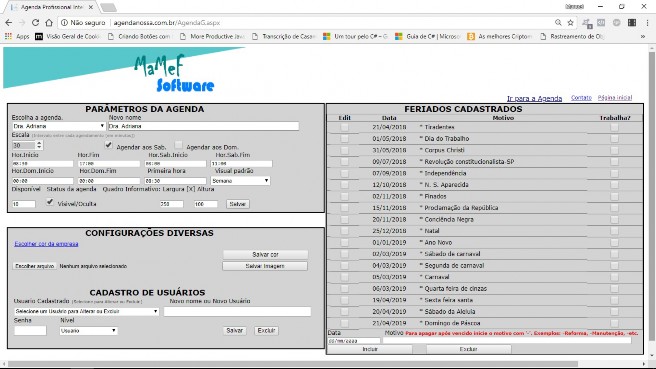Click 'Novo nome ou Novo Usuário' field
This screenshot has width=656, height=369.
coord(237,311)
